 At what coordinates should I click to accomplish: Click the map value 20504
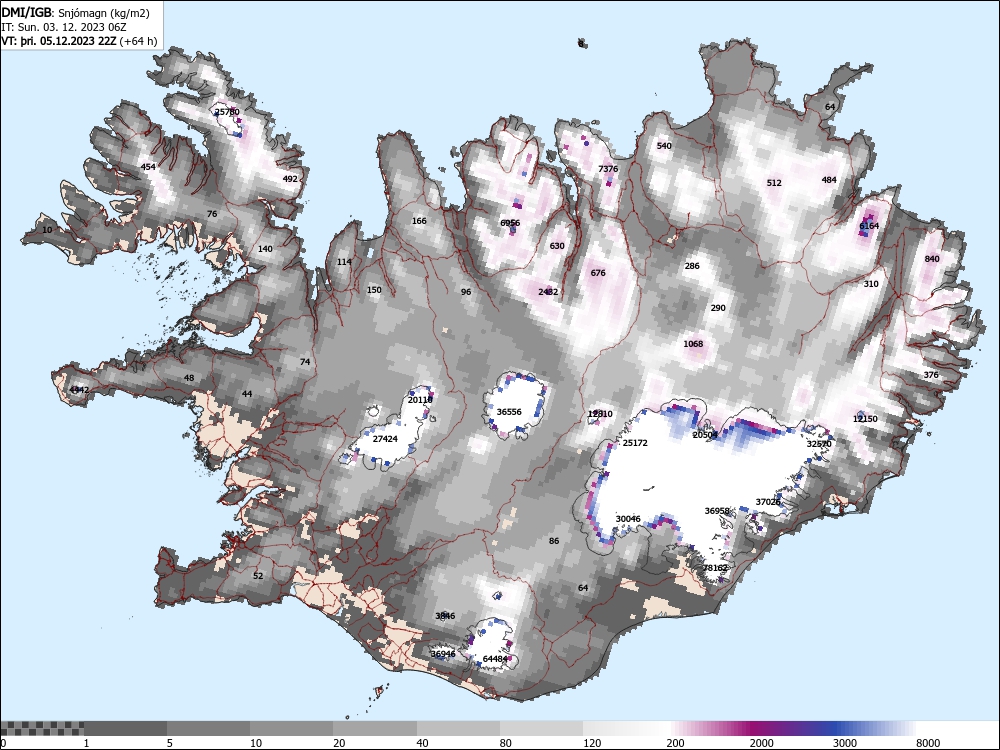click(705, 435)
